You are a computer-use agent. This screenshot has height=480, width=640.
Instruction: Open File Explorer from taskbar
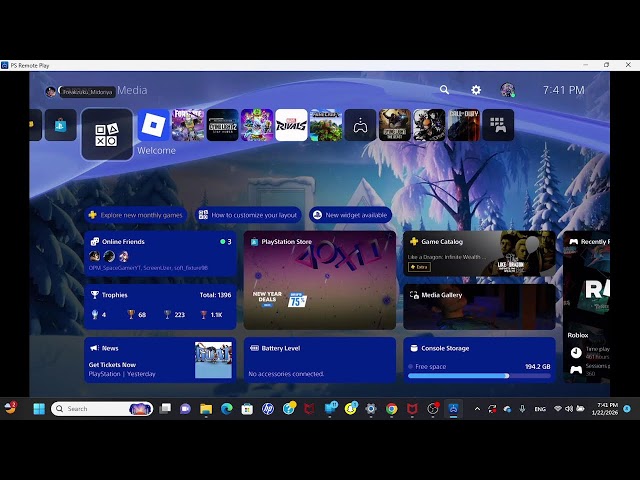click(206, 409)
